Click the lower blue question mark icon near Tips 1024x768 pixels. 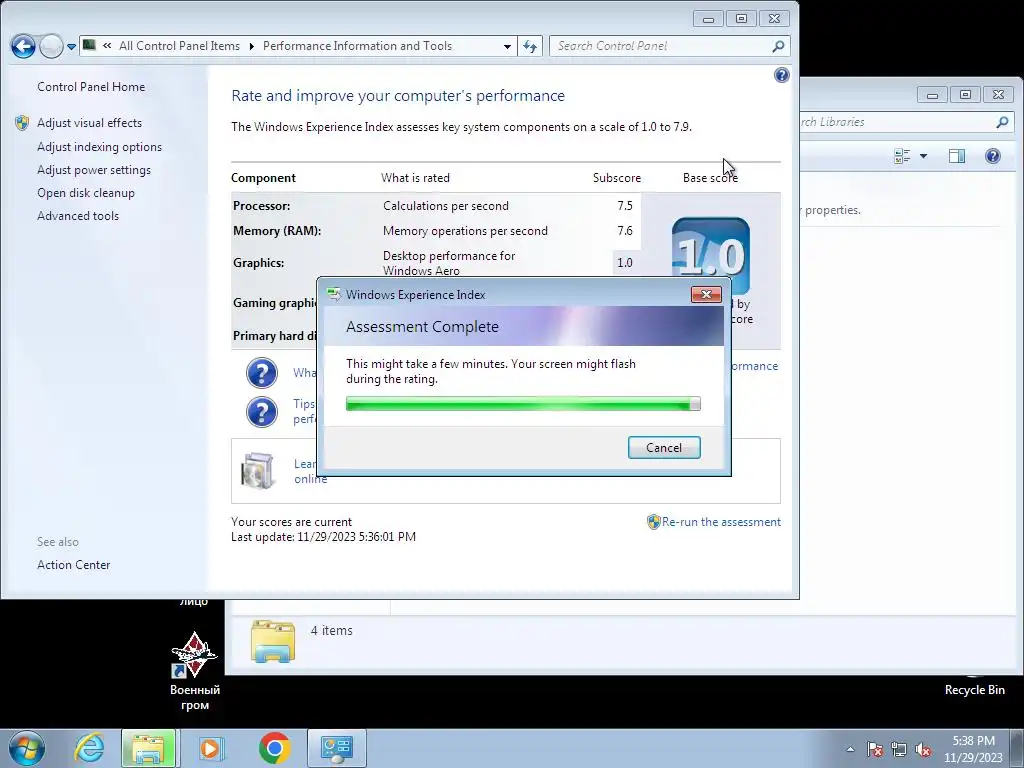(x=262, y=412)
